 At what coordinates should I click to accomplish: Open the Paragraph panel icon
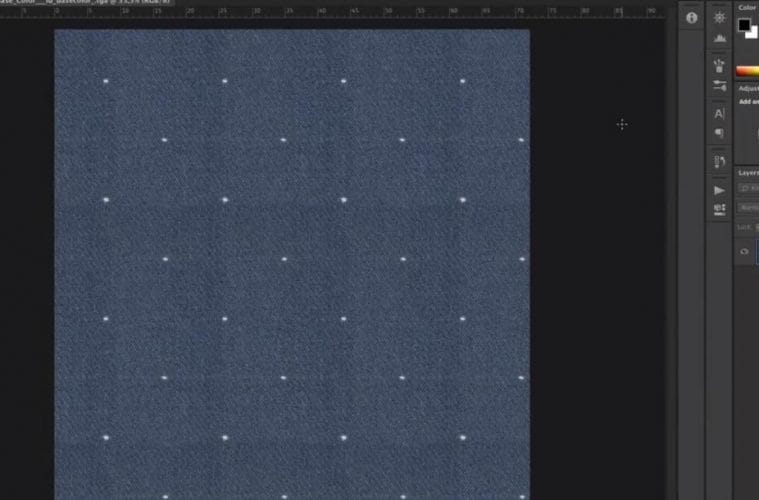[719, 133]
